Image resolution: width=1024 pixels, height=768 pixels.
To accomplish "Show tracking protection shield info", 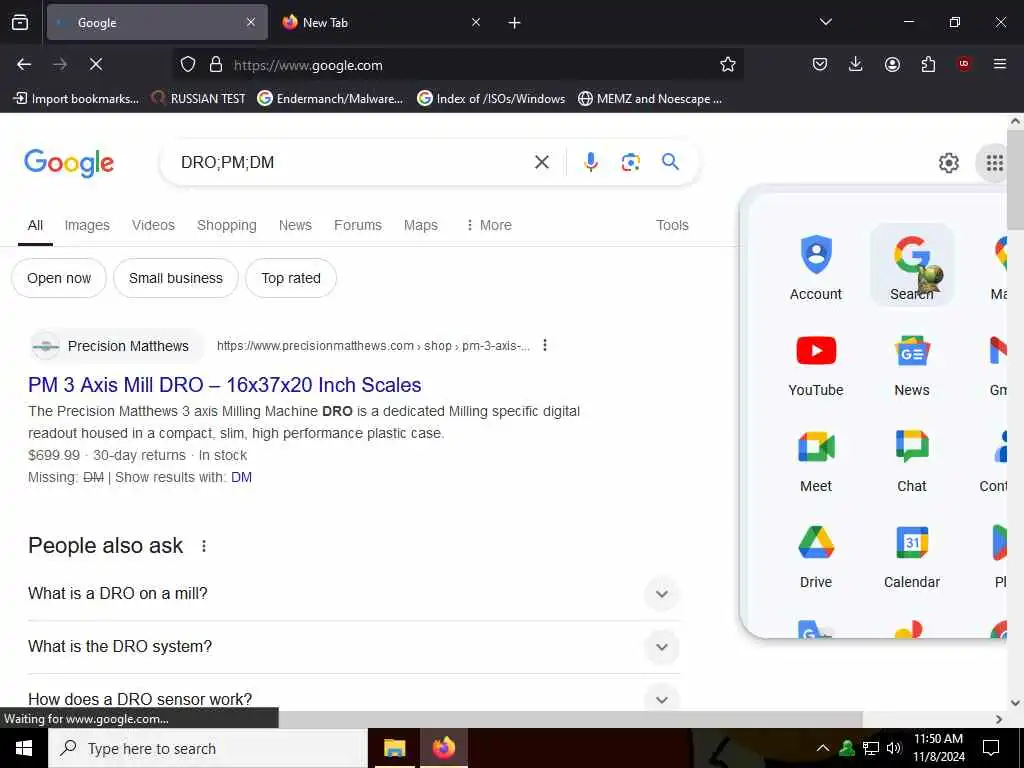I will (188, 64).
